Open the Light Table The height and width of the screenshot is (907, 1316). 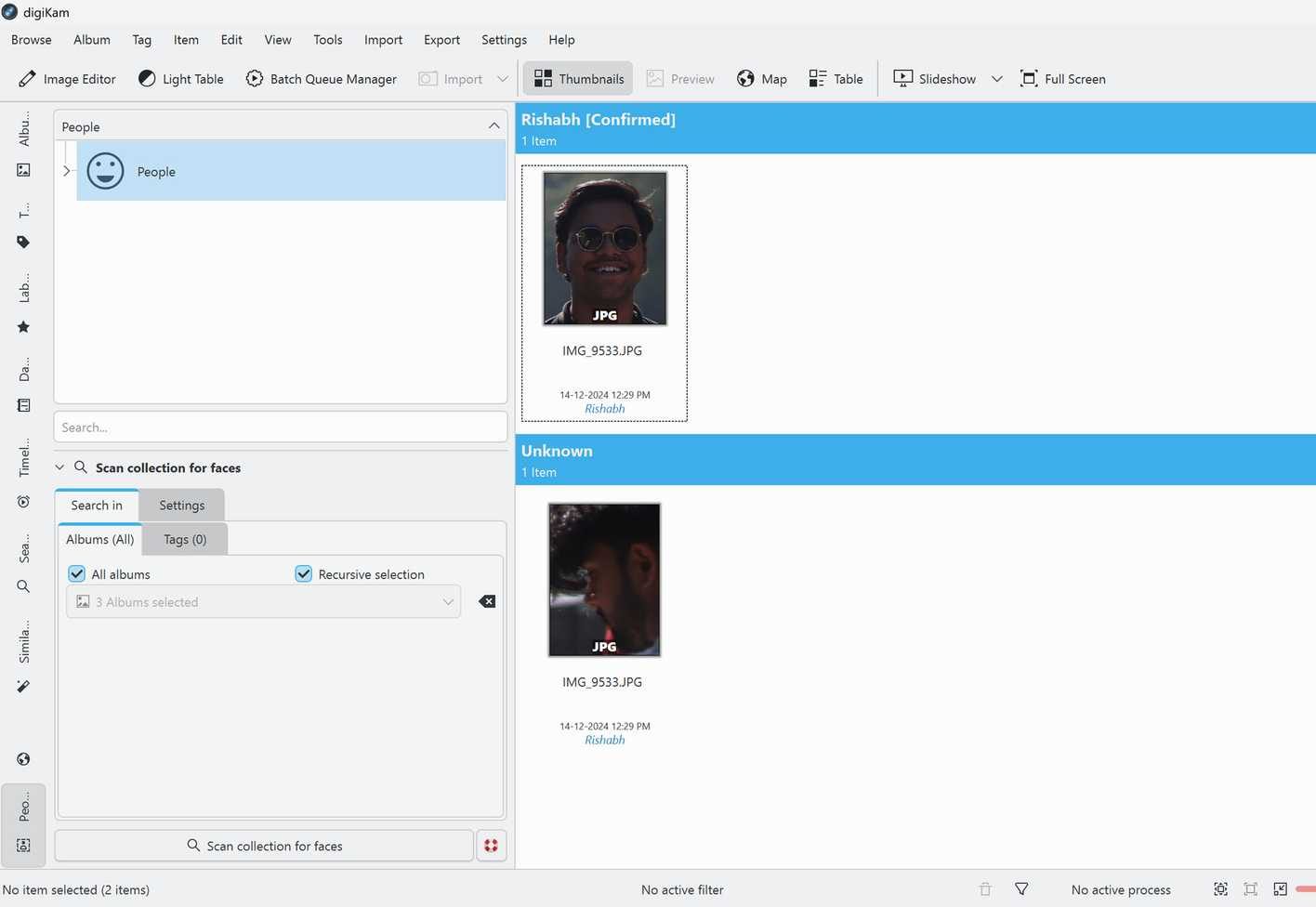(x=180, y=78)
